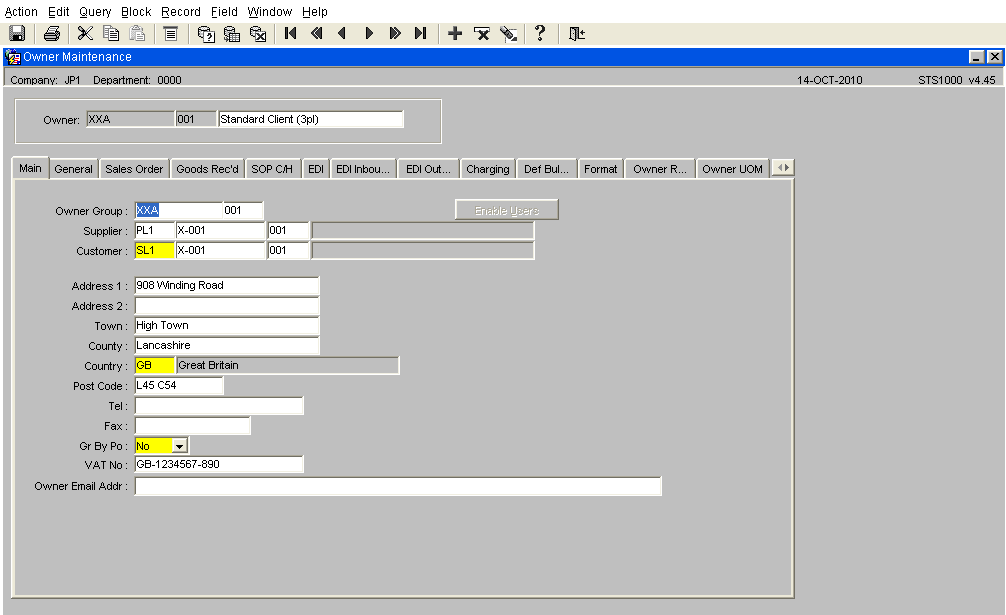Switch to the Format tab
This screenshot has height=615, width=1006.
coord(601,169)
